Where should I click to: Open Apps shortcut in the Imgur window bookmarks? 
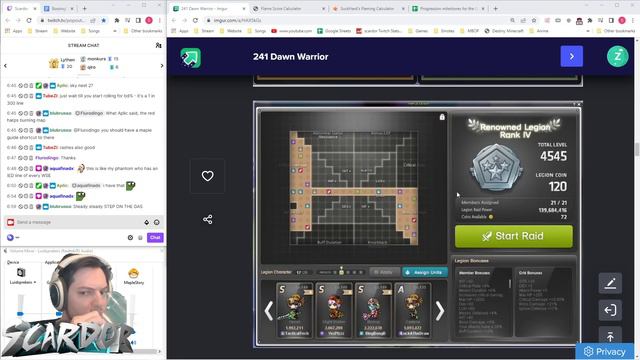click(180, 31)
